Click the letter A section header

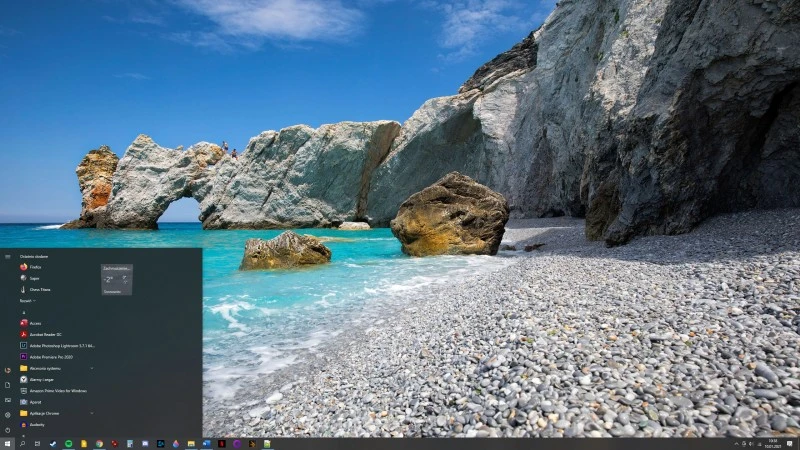tap(24, 312)
